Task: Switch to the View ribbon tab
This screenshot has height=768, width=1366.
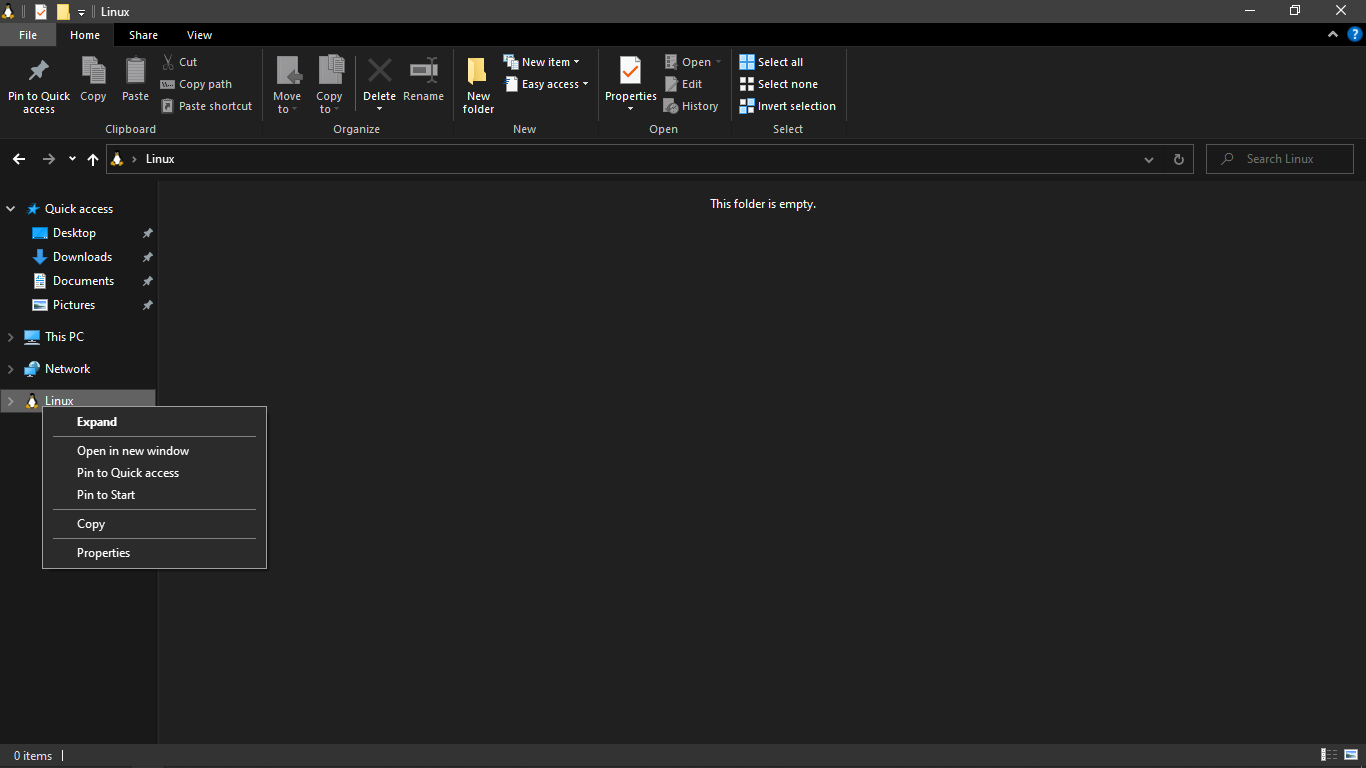Action: tap(199, 35)
